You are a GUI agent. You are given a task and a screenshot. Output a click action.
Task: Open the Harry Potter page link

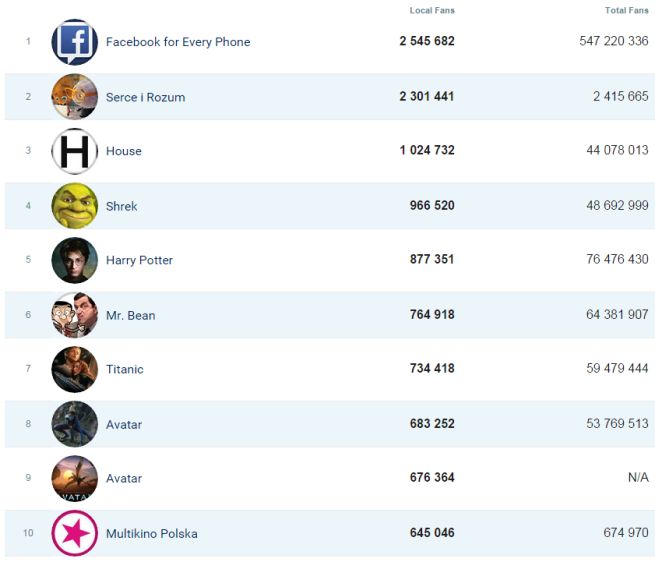[139, 260]
